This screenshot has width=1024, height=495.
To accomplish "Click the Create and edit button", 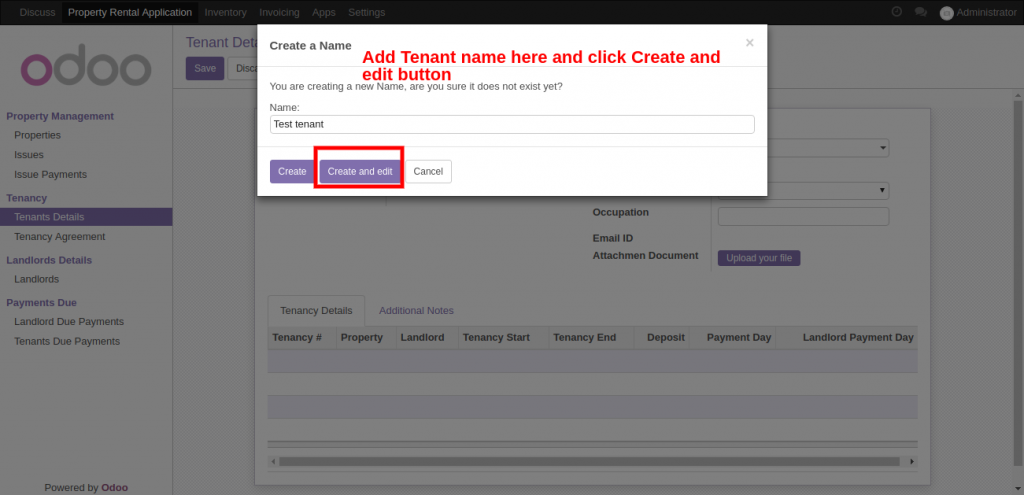I will pyautogui.click(x=360, y=171).
